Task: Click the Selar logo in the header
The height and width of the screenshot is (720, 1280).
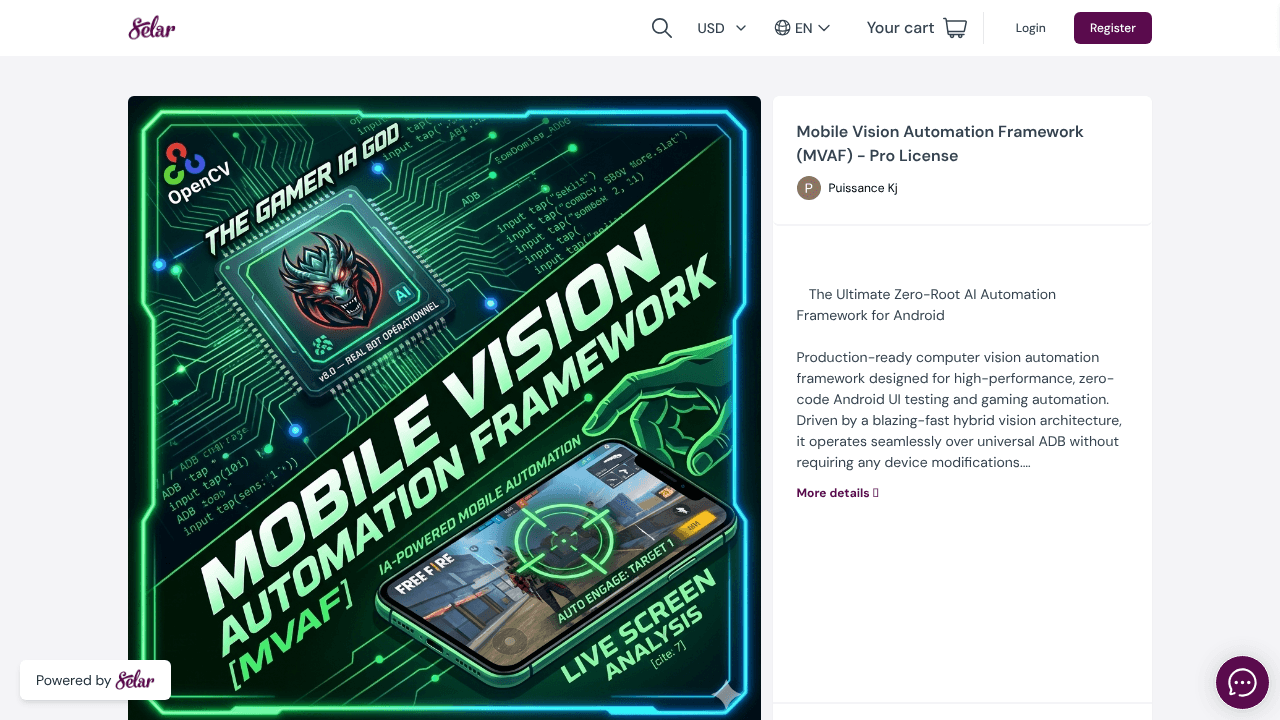Action: [x=152, y=28]
